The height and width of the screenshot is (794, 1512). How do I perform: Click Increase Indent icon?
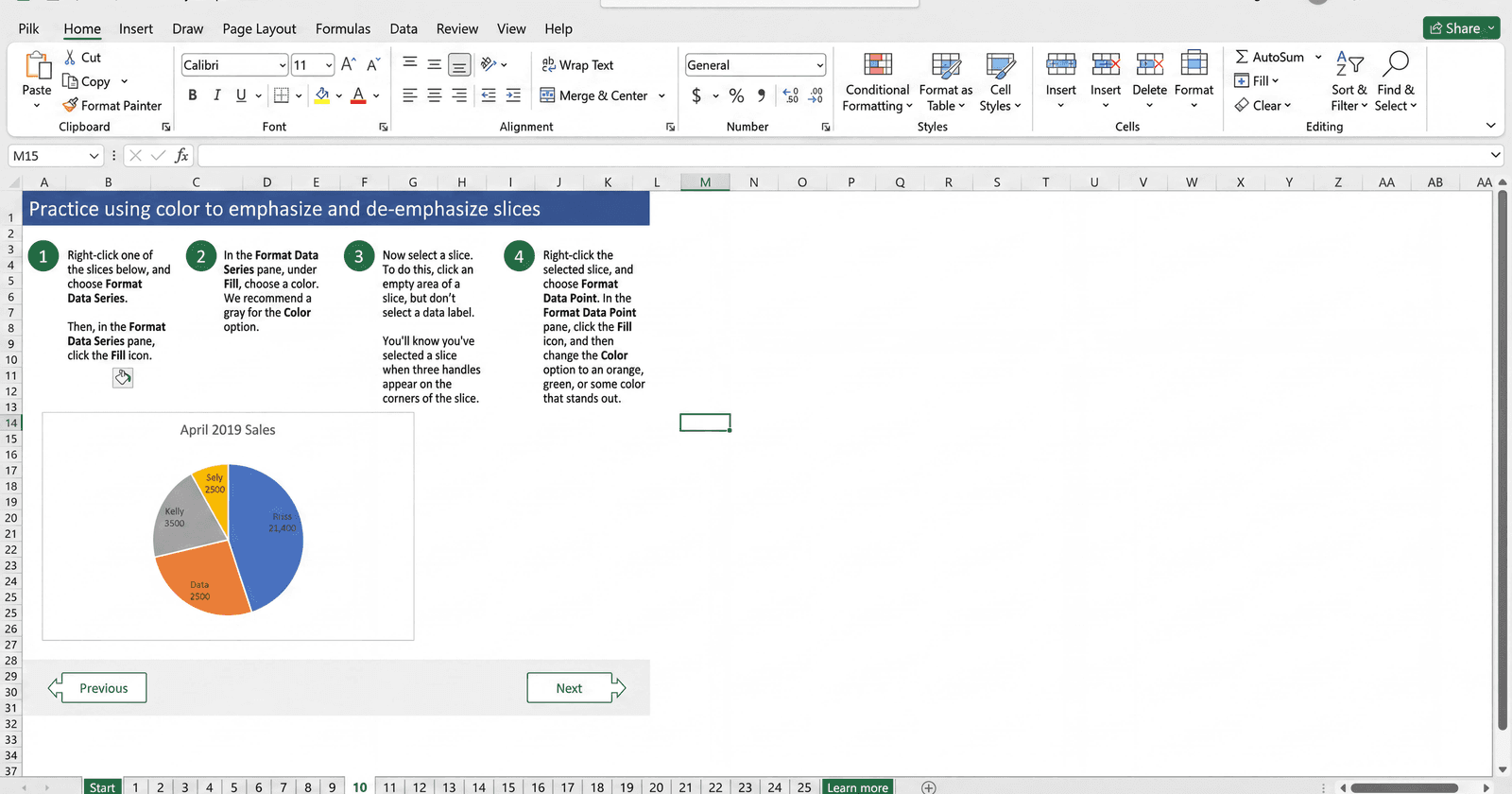pyautogui.click(x=513, y=95)
